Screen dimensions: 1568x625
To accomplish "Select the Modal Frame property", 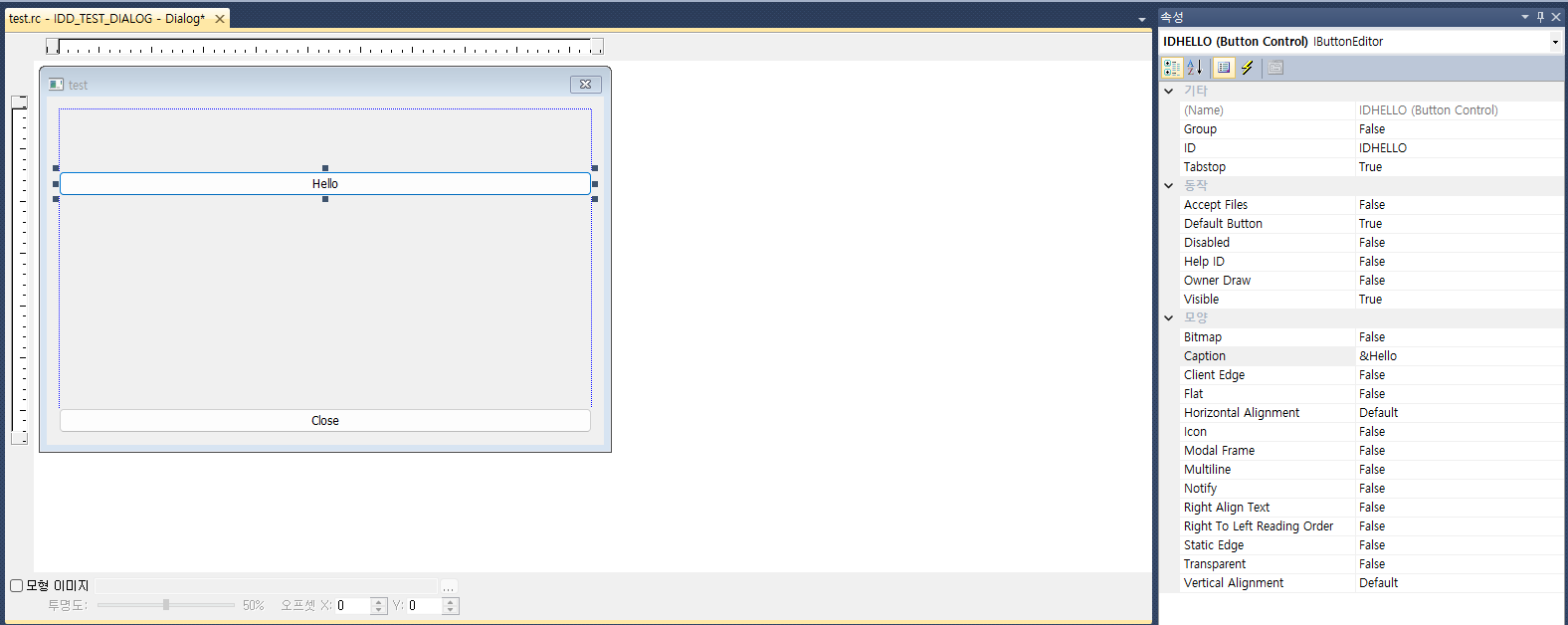I will pos(1371,451).
